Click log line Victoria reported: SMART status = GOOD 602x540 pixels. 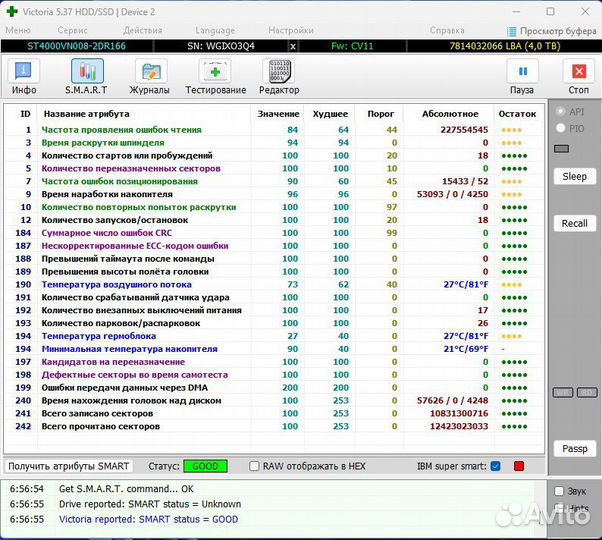[x=148, y=519]
